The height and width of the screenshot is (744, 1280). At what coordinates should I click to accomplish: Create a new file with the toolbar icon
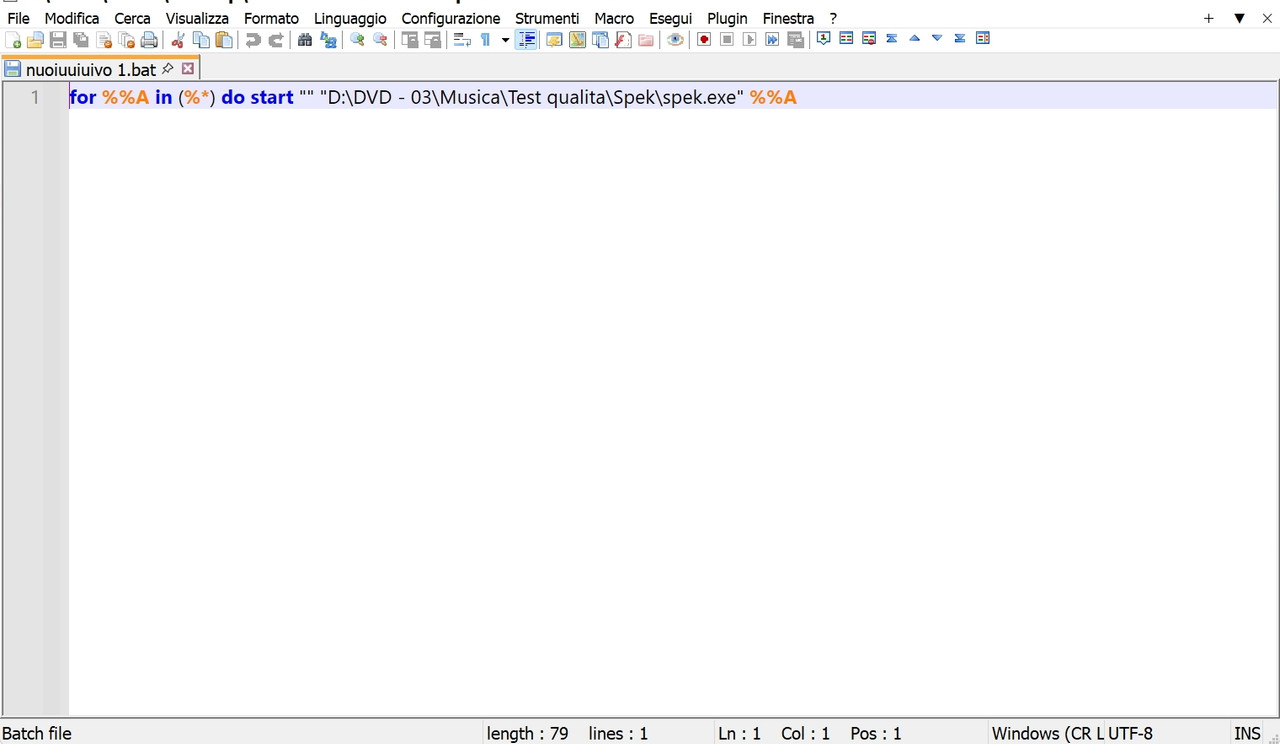(13, 40)
